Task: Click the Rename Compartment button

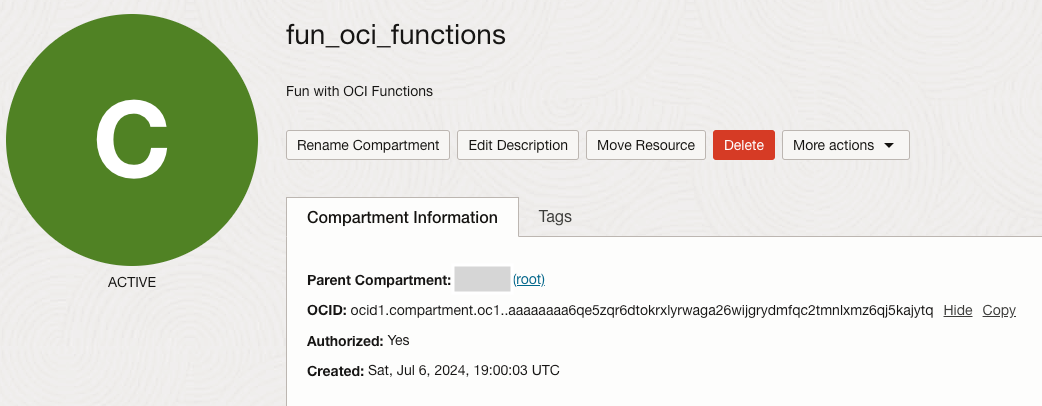Action: click(x=368, y=145)
